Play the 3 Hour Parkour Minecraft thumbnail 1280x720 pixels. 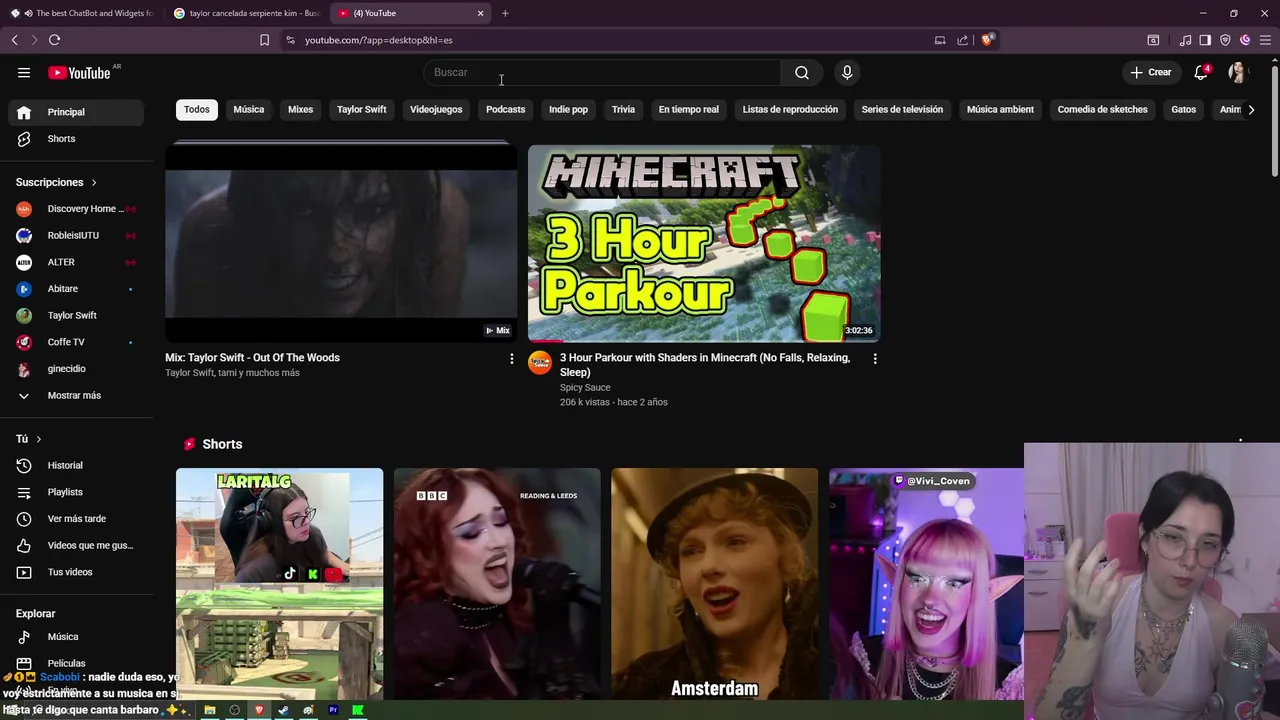704,243
